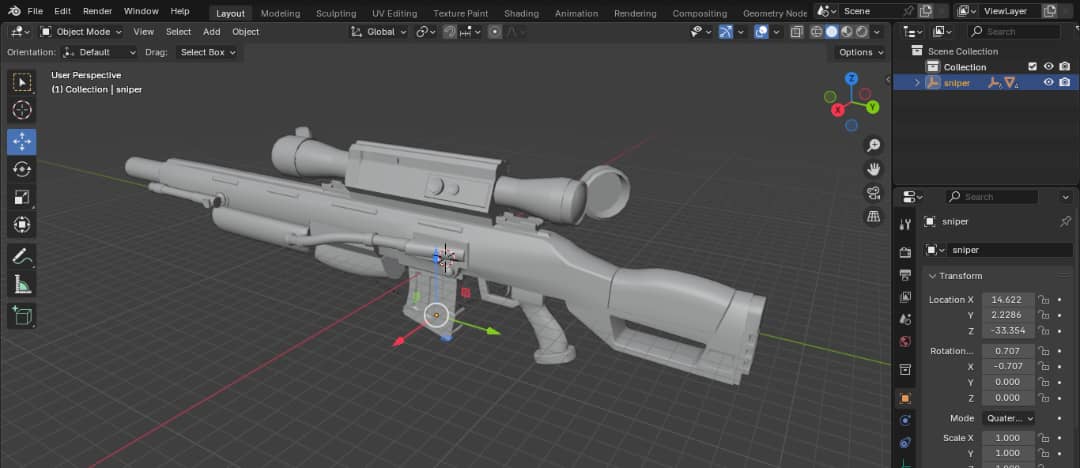Select the Add Cube tool
The image size is (1080, 468).
pyautogui.click(x=22, y=316)
